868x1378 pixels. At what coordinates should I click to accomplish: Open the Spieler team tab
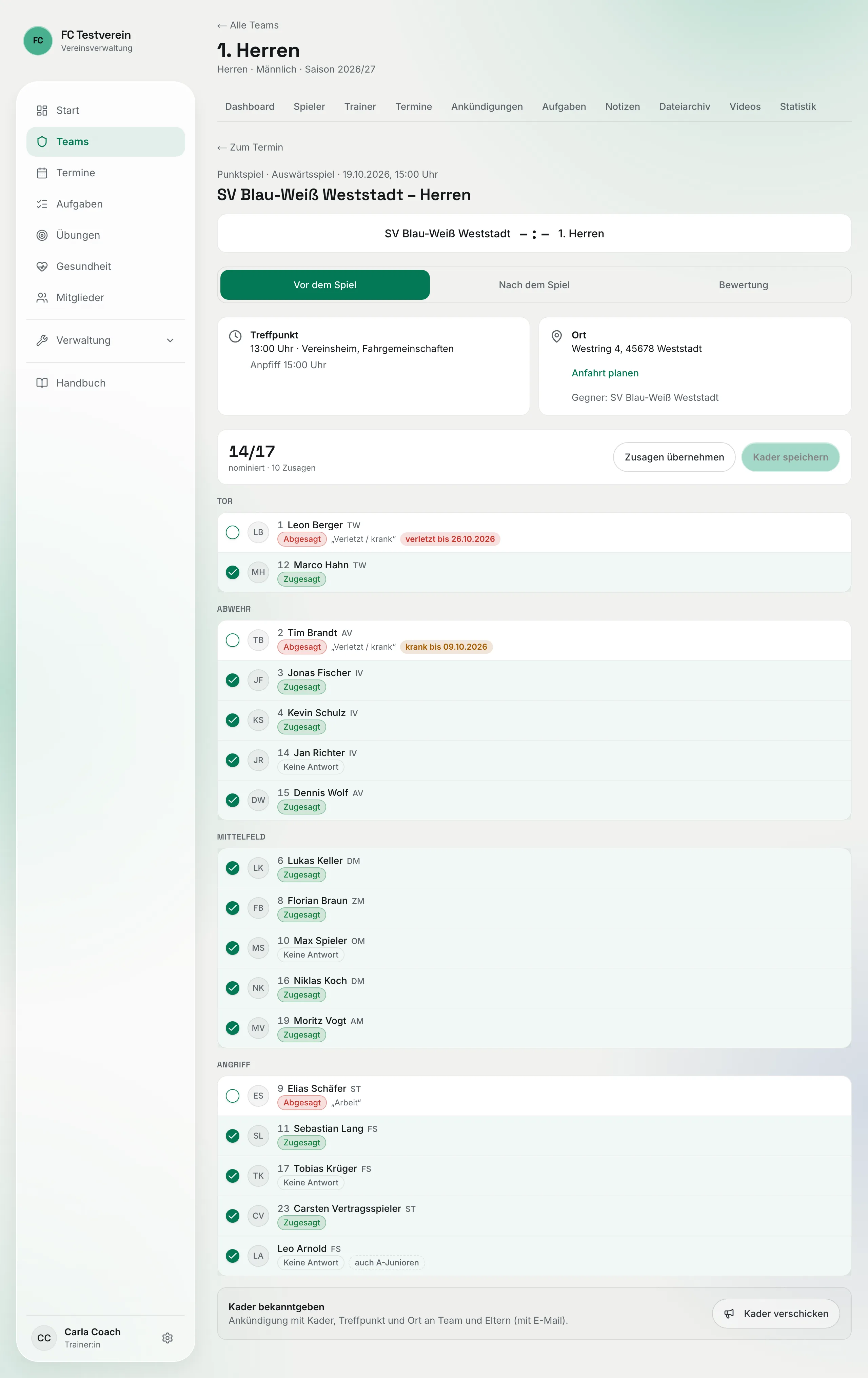point(309,106)
